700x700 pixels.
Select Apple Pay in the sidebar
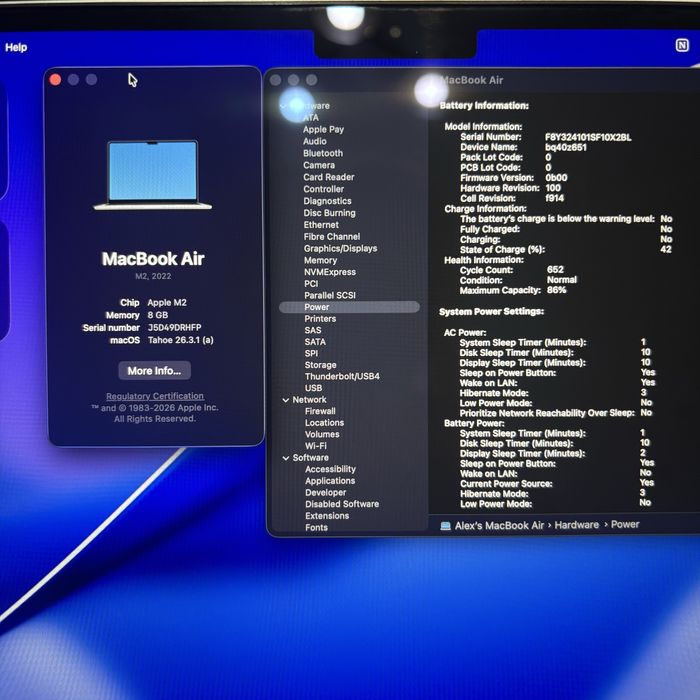tap(323, 129)
